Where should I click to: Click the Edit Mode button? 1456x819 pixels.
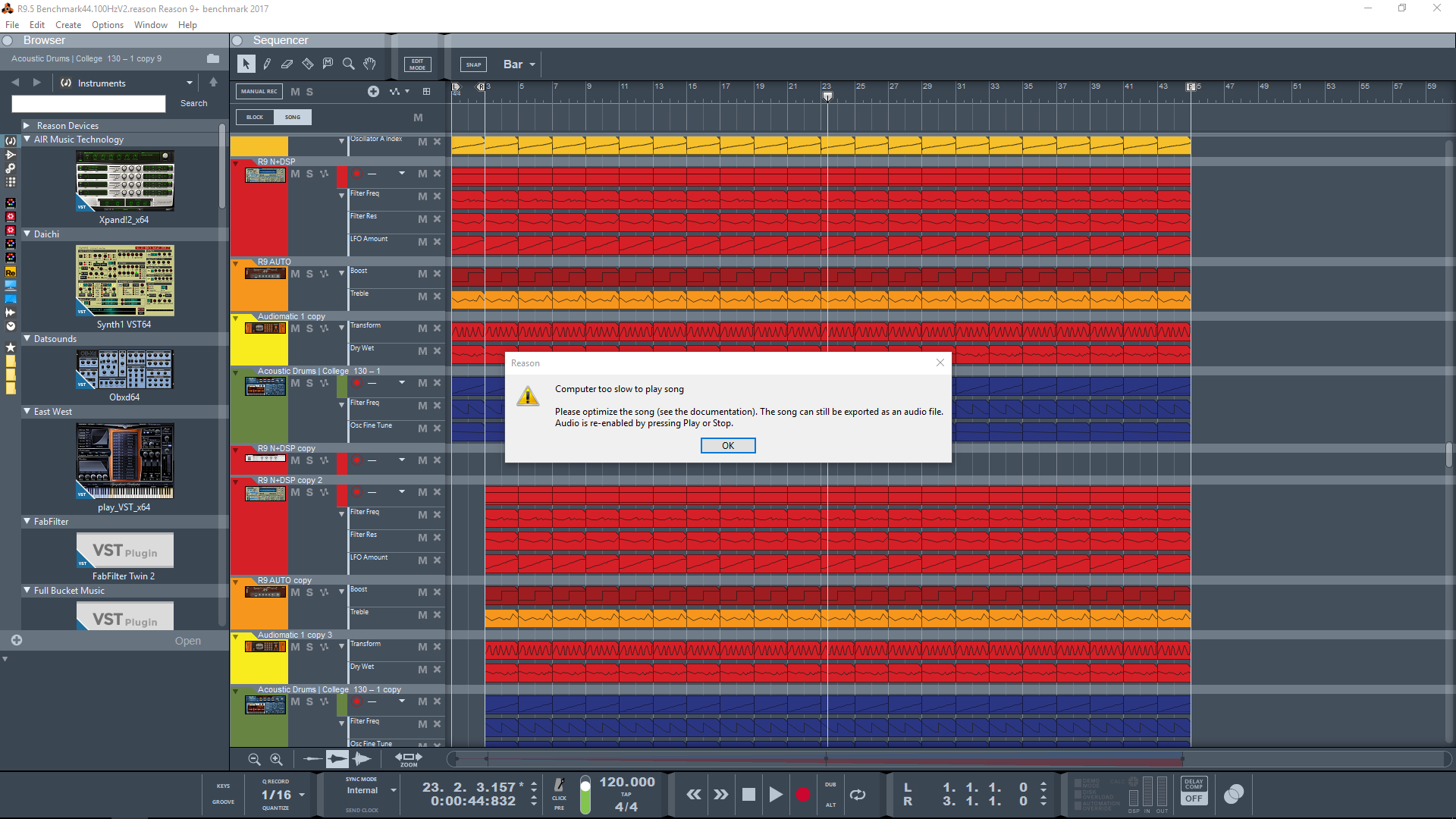pyautogui.click(x=418, y=64)
